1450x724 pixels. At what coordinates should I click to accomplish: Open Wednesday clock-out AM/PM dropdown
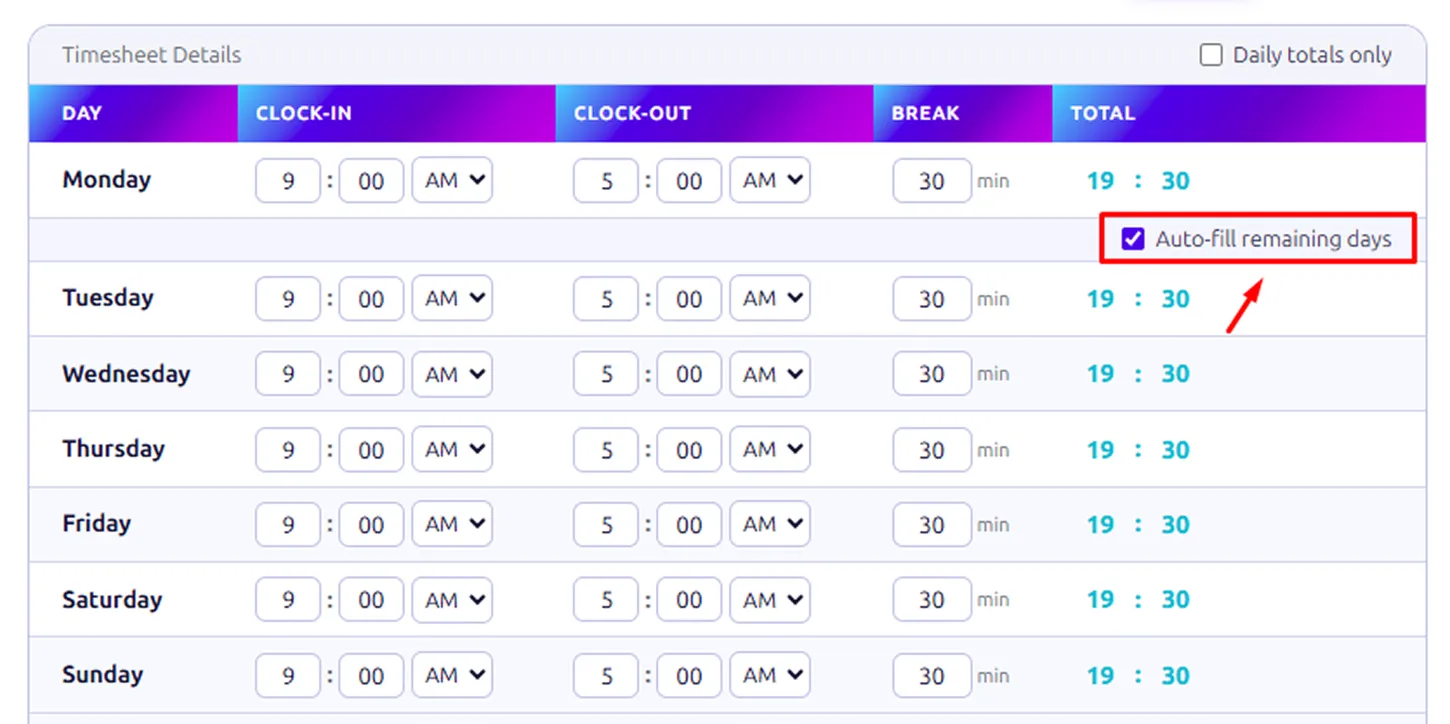point(770,374)
